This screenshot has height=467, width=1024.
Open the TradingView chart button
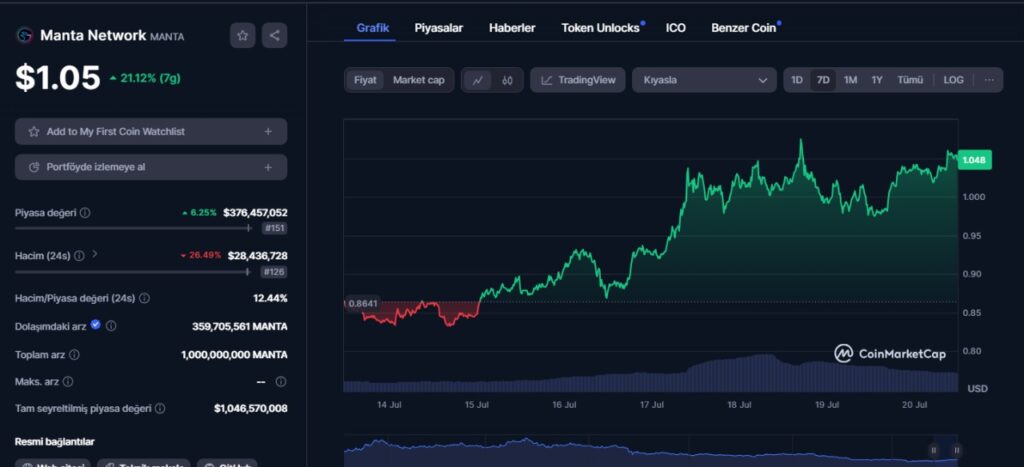pos(578,80)
